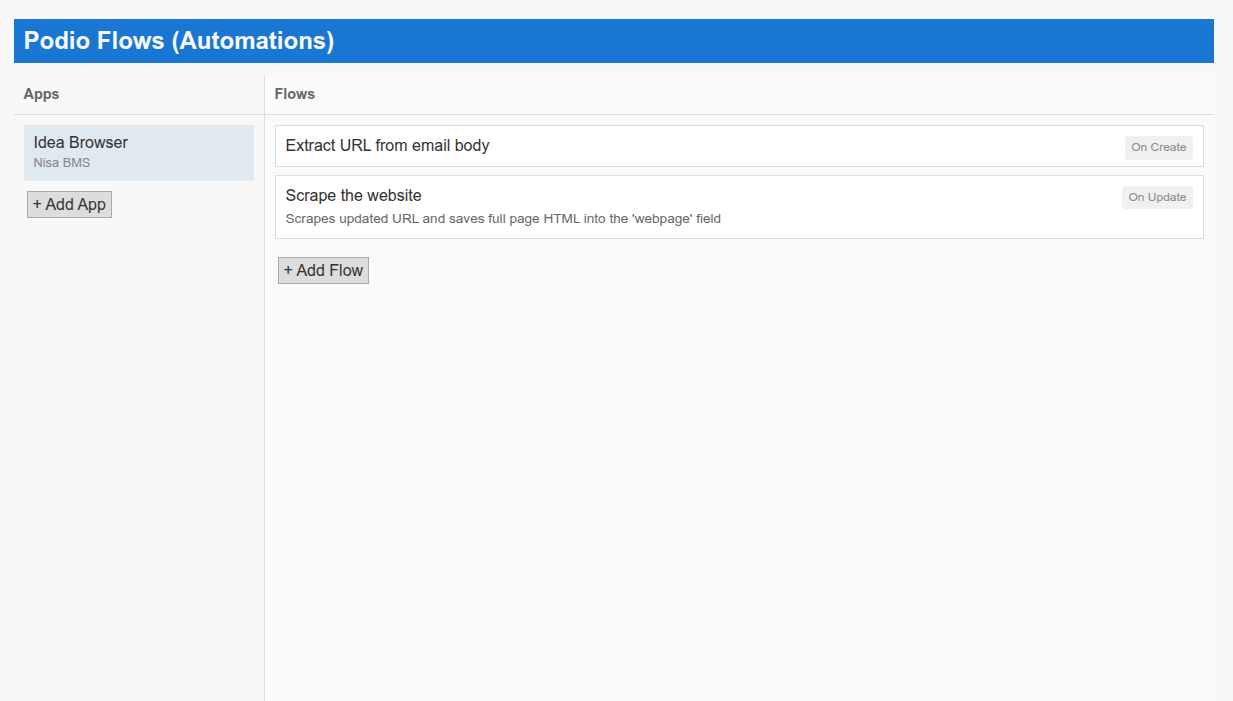Viewport: 1233px width, 701px height.
Task: Click the divider between Apps and Flows panels
Action: (x=264, y=400)
